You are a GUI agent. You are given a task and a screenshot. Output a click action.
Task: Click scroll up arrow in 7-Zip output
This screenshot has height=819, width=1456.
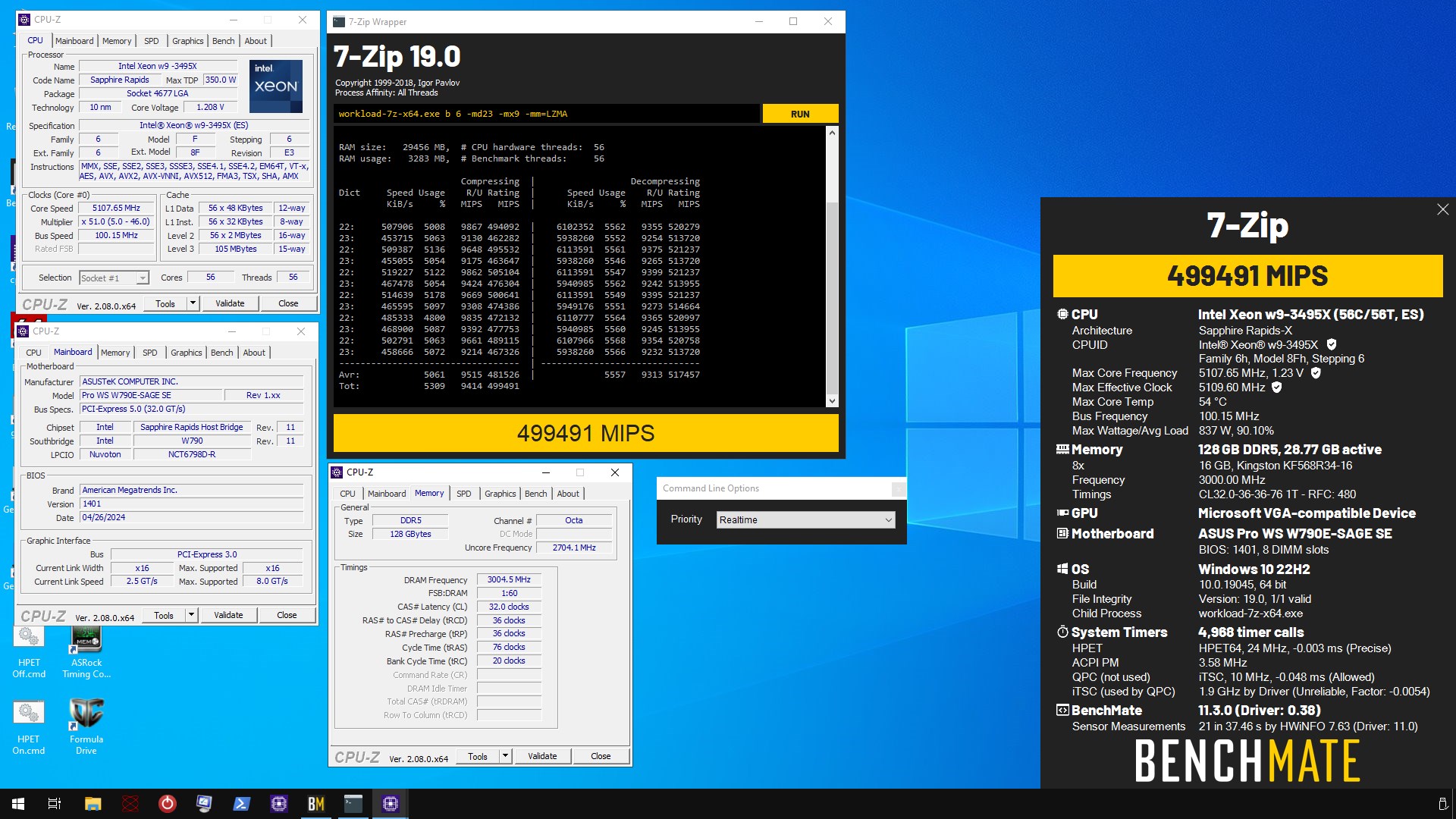832,133
